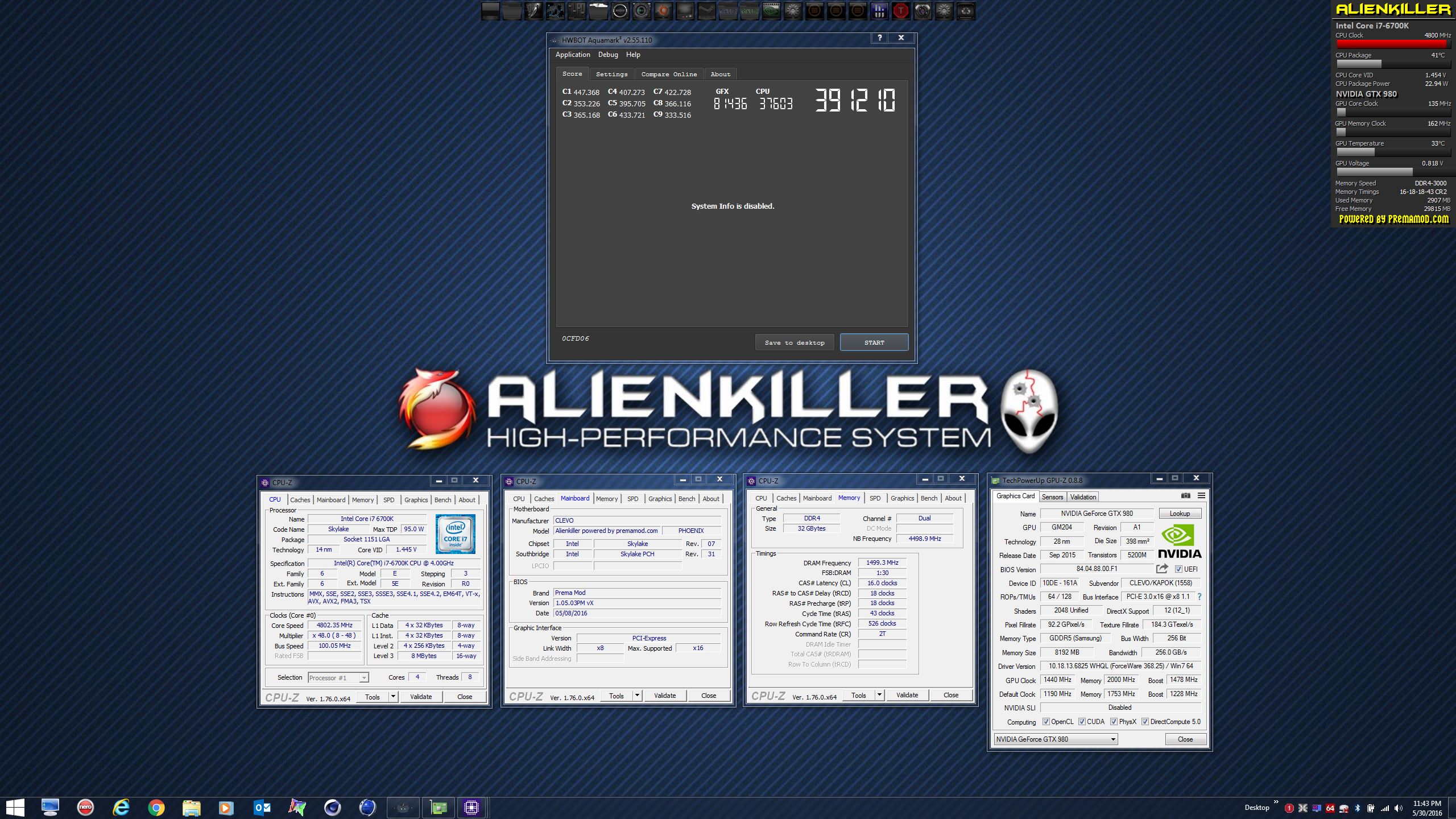Open the Validation tab in GPU-Z

[1083, 497]
